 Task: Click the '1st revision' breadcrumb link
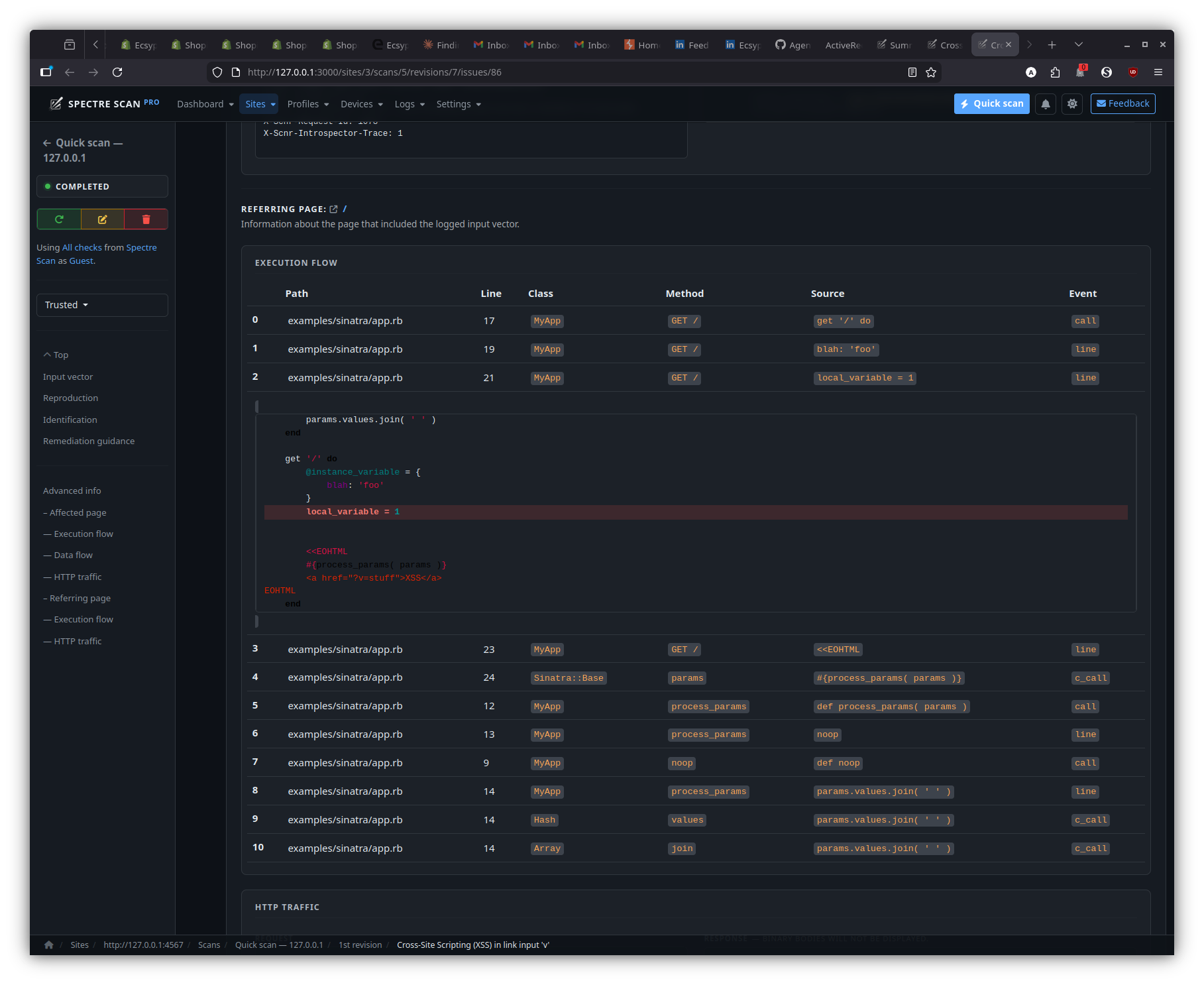tap(360, 945)
